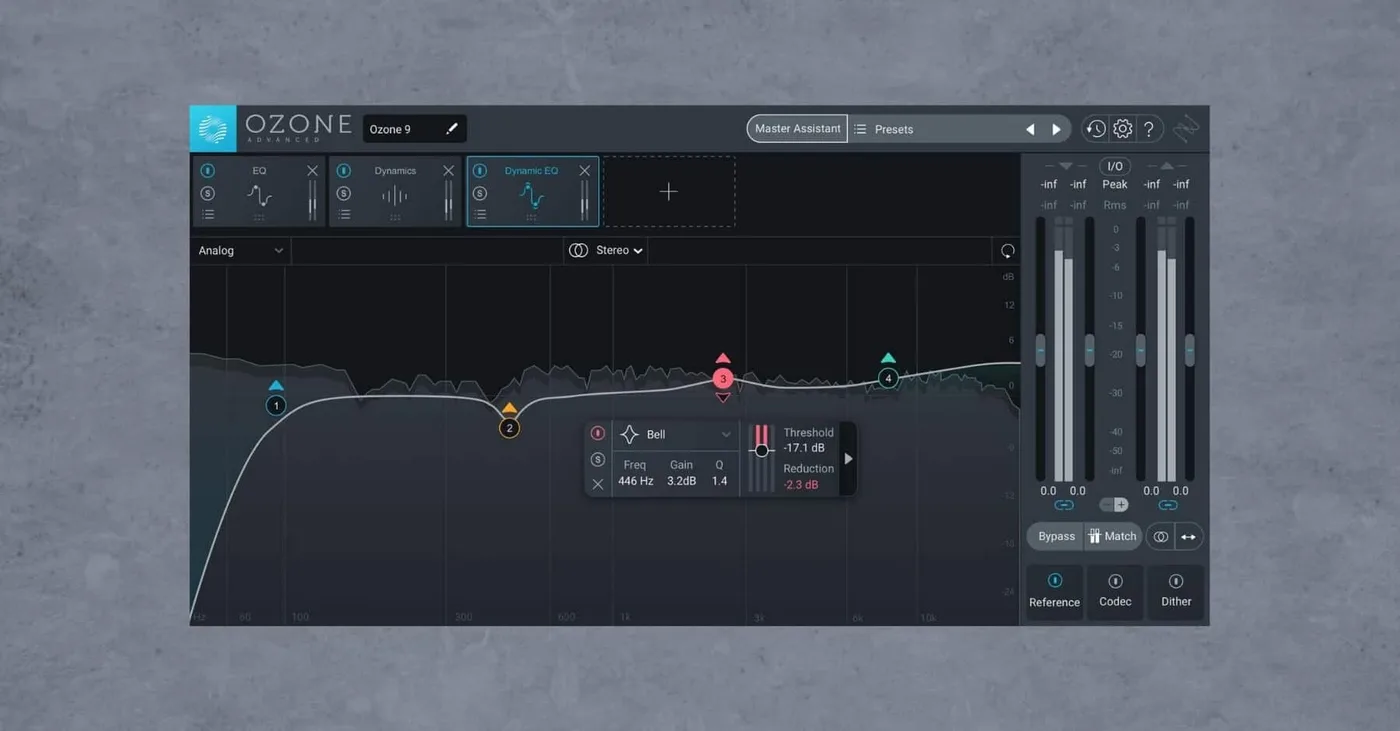Remove the Dynamic EQ module with its X
The image size is (1400, 731).
585,171
